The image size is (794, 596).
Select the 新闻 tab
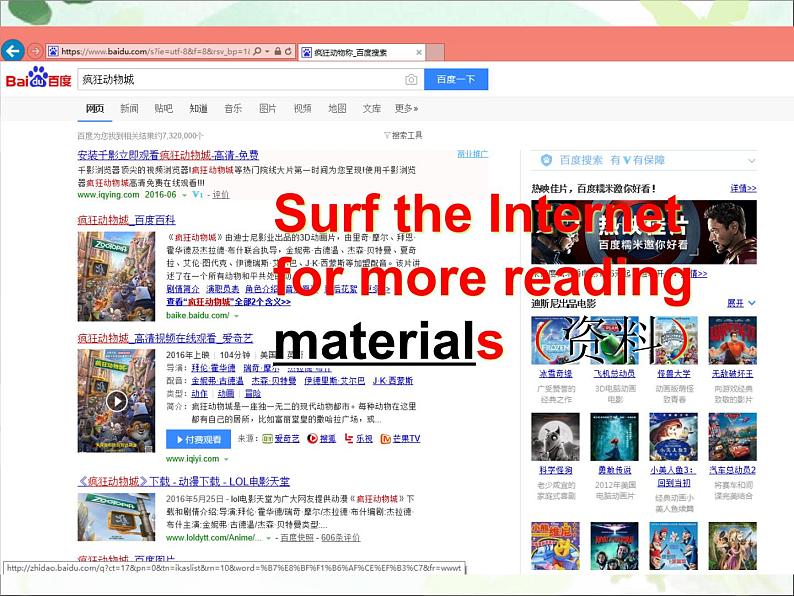click(x=129, y=108)
